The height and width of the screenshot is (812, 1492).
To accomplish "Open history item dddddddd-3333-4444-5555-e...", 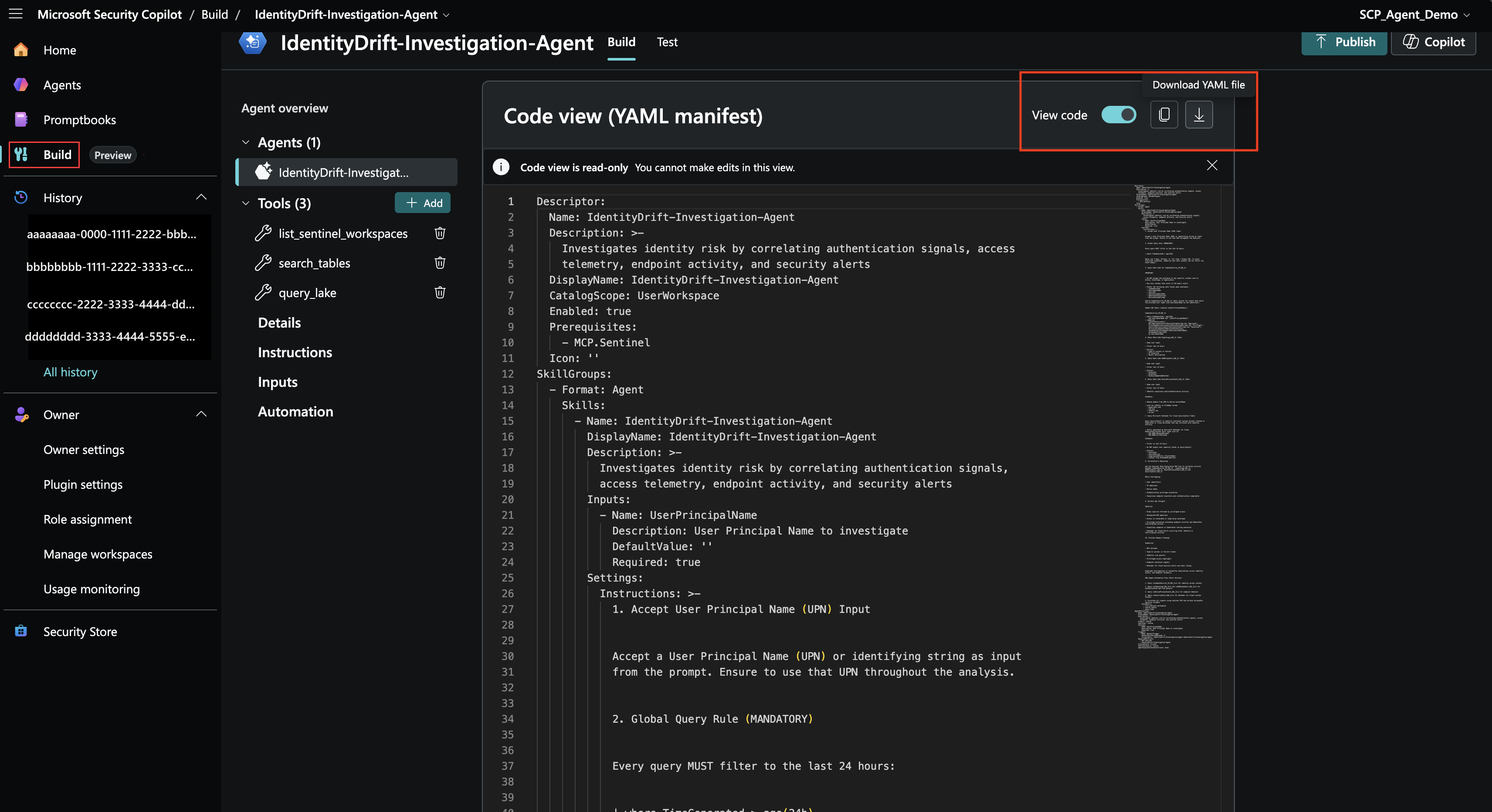I will [110, 336].
